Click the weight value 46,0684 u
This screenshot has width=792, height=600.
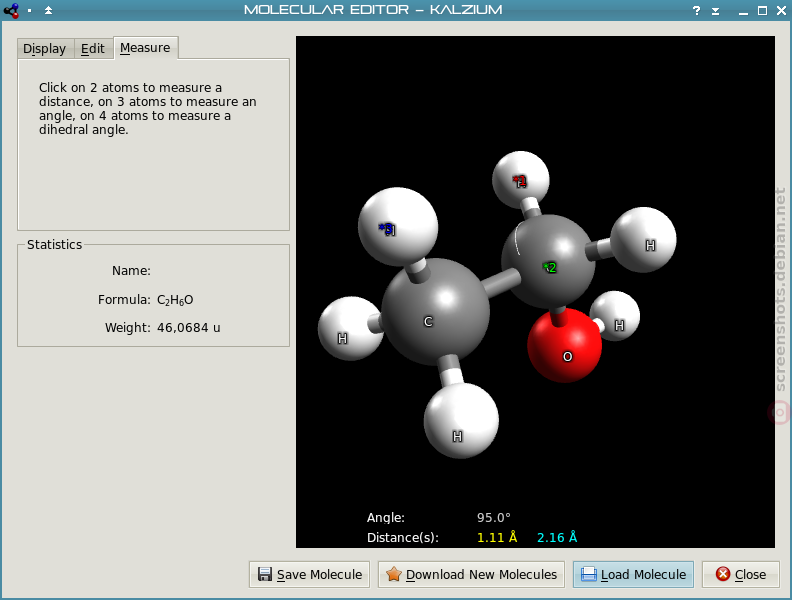coord(188,328)
